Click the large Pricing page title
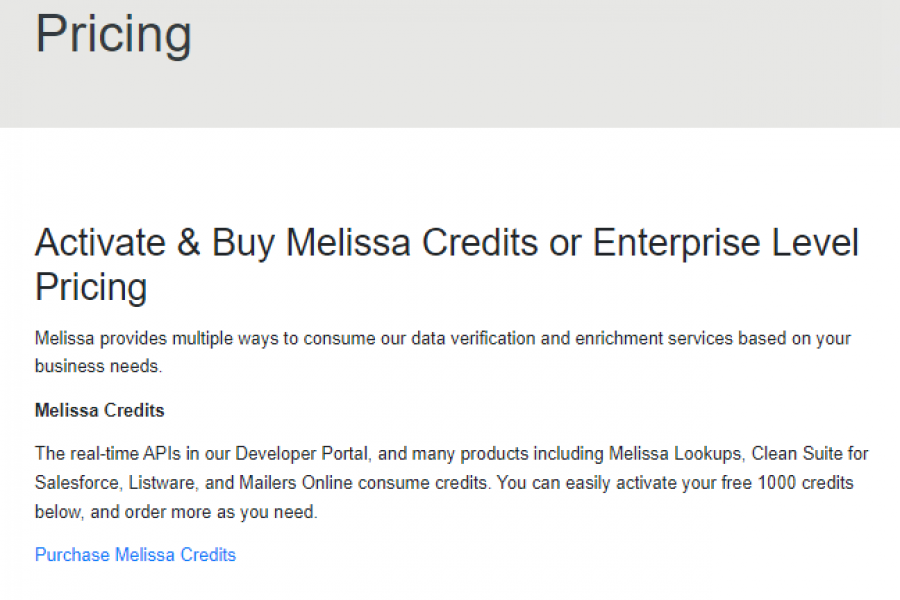Viewport: 900px width, 600px height. (113, 33)
